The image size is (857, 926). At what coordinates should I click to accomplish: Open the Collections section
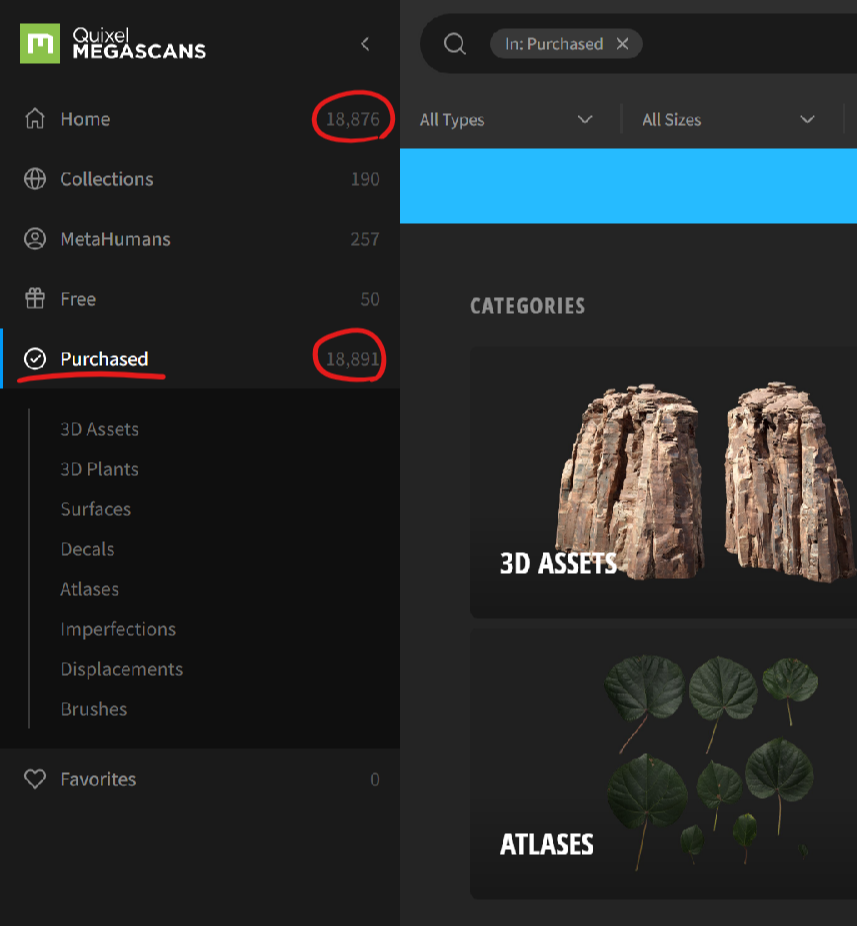click(200, 179)
